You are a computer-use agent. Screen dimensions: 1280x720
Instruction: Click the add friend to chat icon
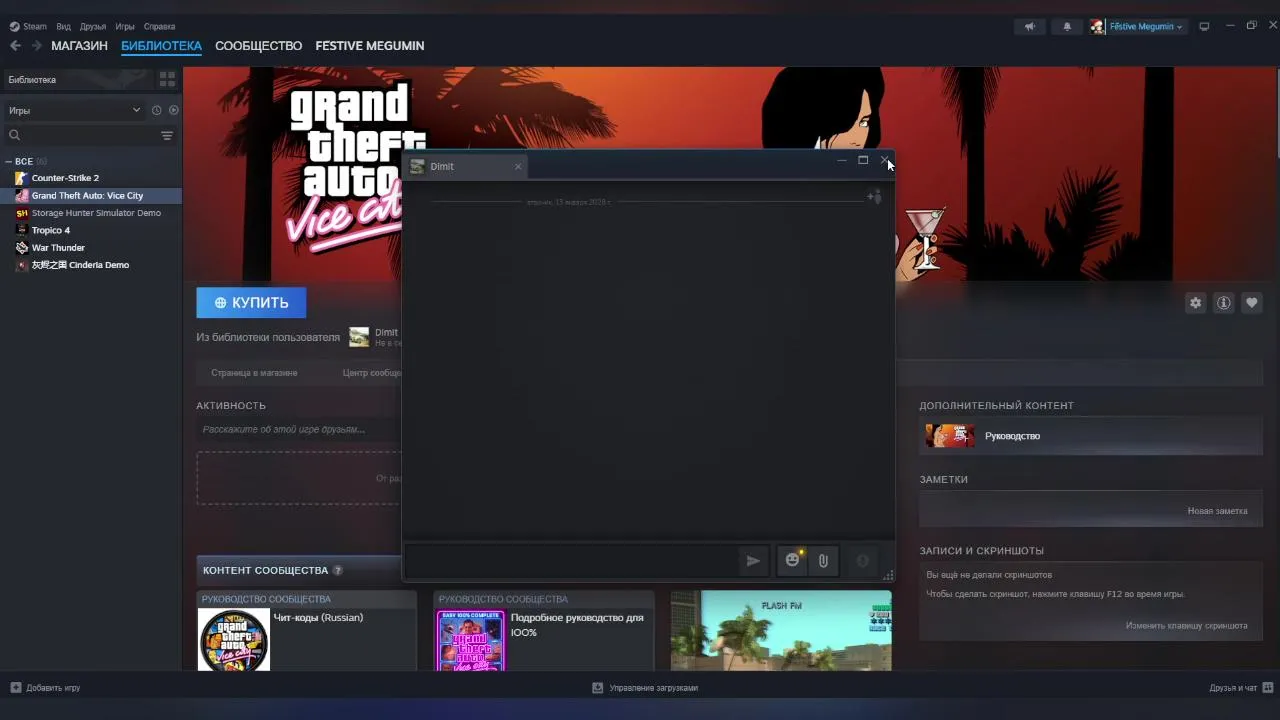coord(874,197)
